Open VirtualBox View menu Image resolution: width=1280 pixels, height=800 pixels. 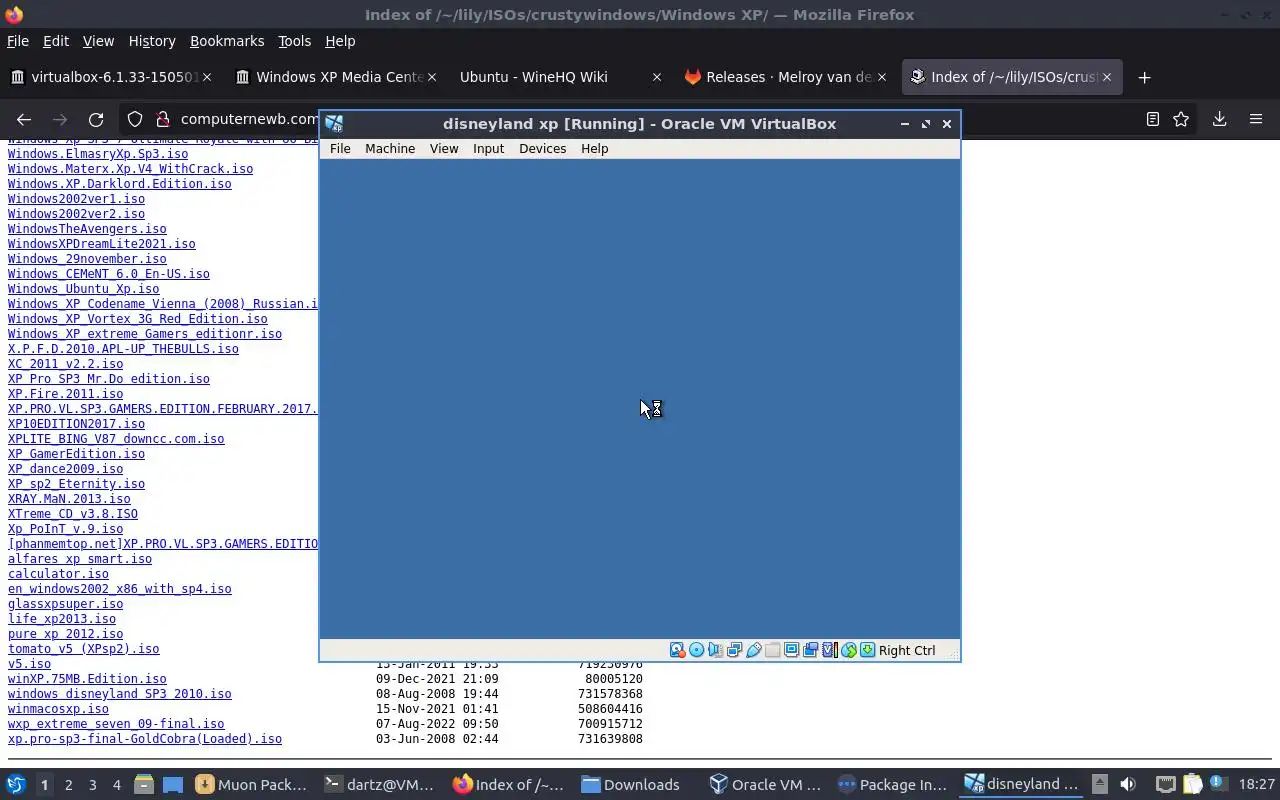pos(444,148)
